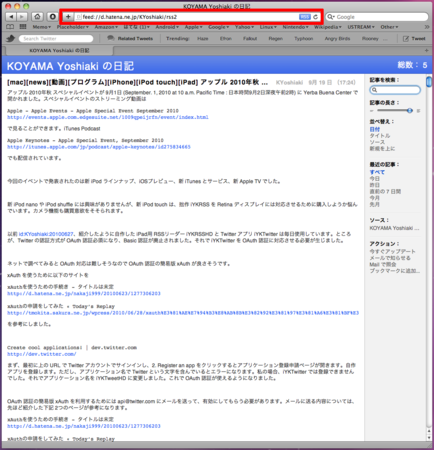434x450 pixels.
Task: Open trending topic Angry Birds
Action: pyautogui.click(x=337, y=39)
